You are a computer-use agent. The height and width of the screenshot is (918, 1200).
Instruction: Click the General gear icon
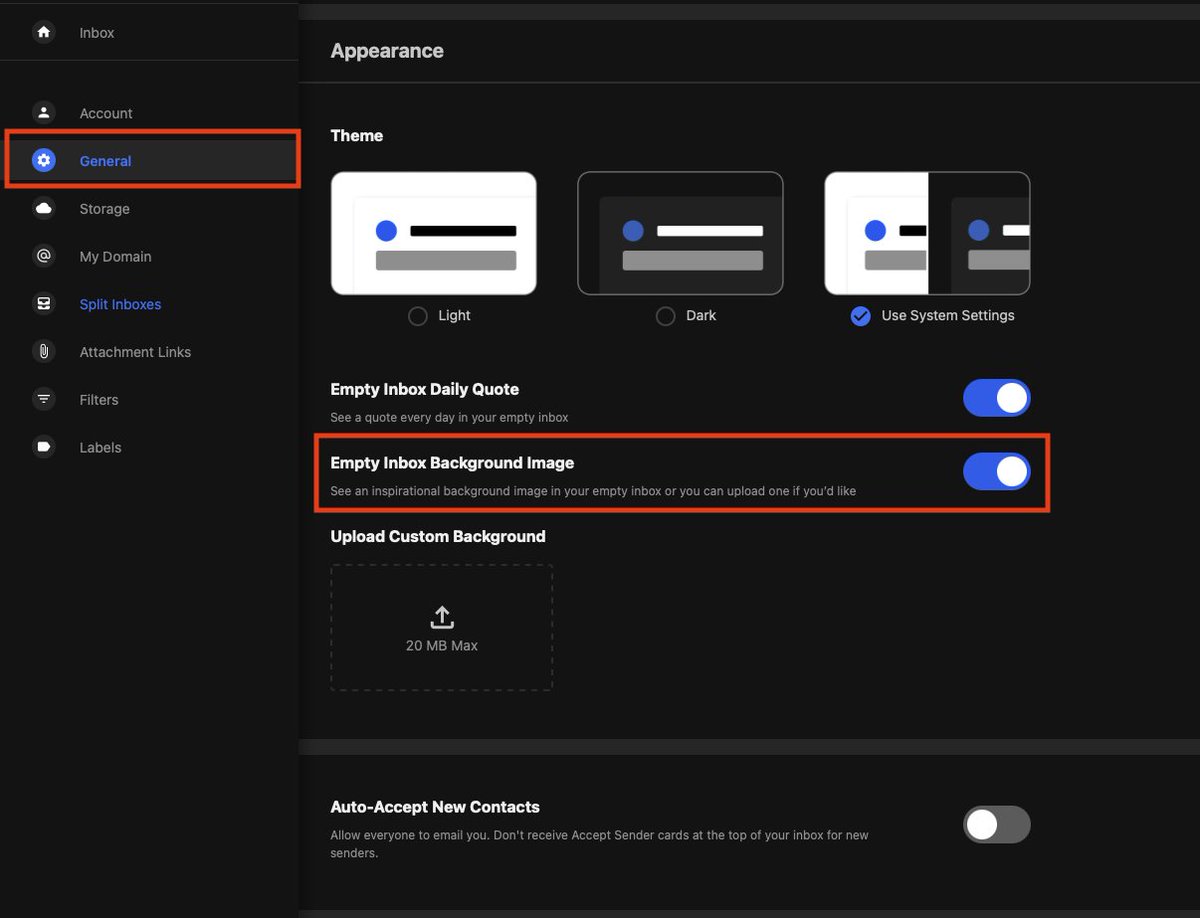click(44, 160)
